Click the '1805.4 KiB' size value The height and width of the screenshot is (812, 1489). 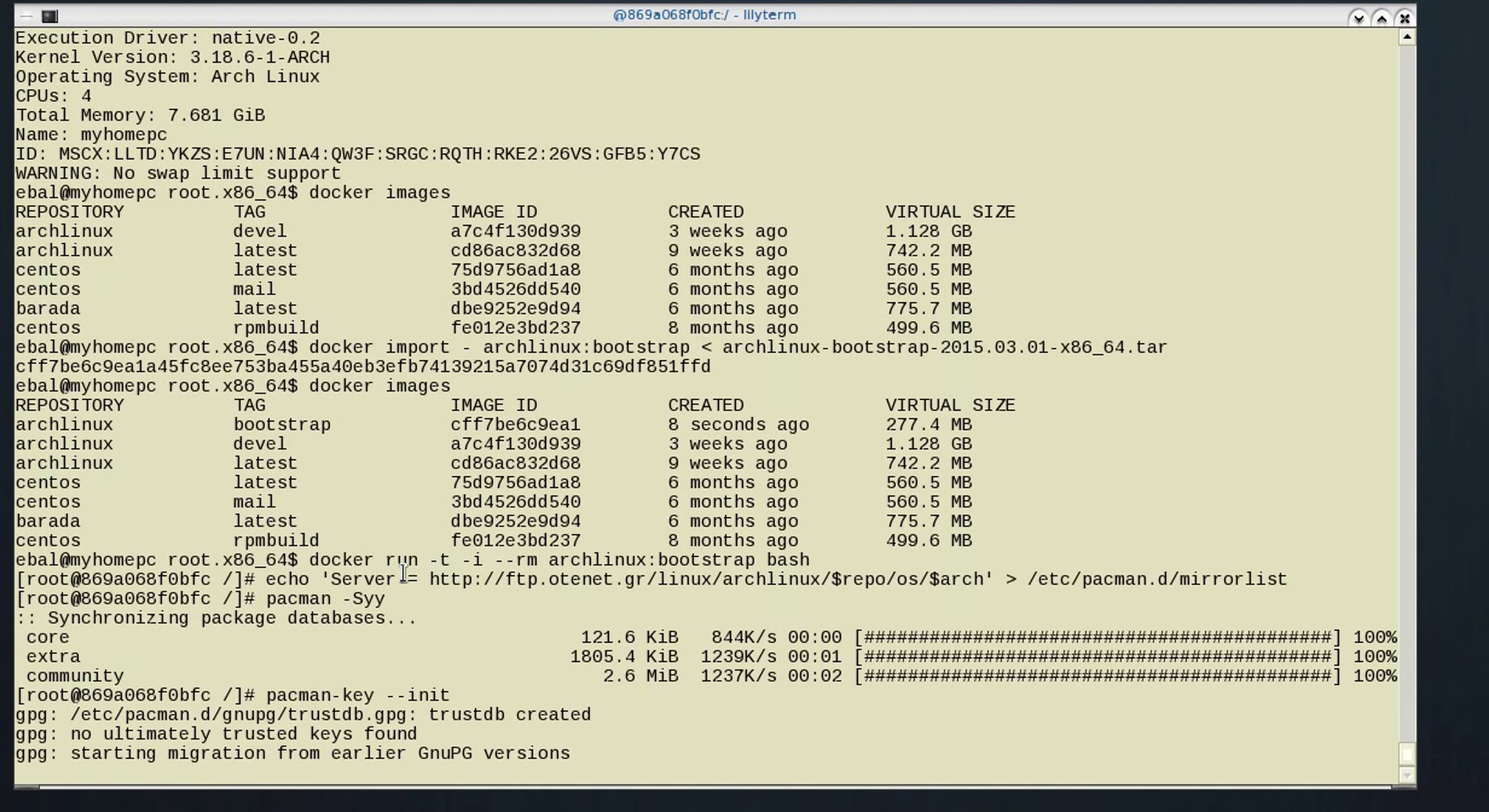click(x=624, y=657)
